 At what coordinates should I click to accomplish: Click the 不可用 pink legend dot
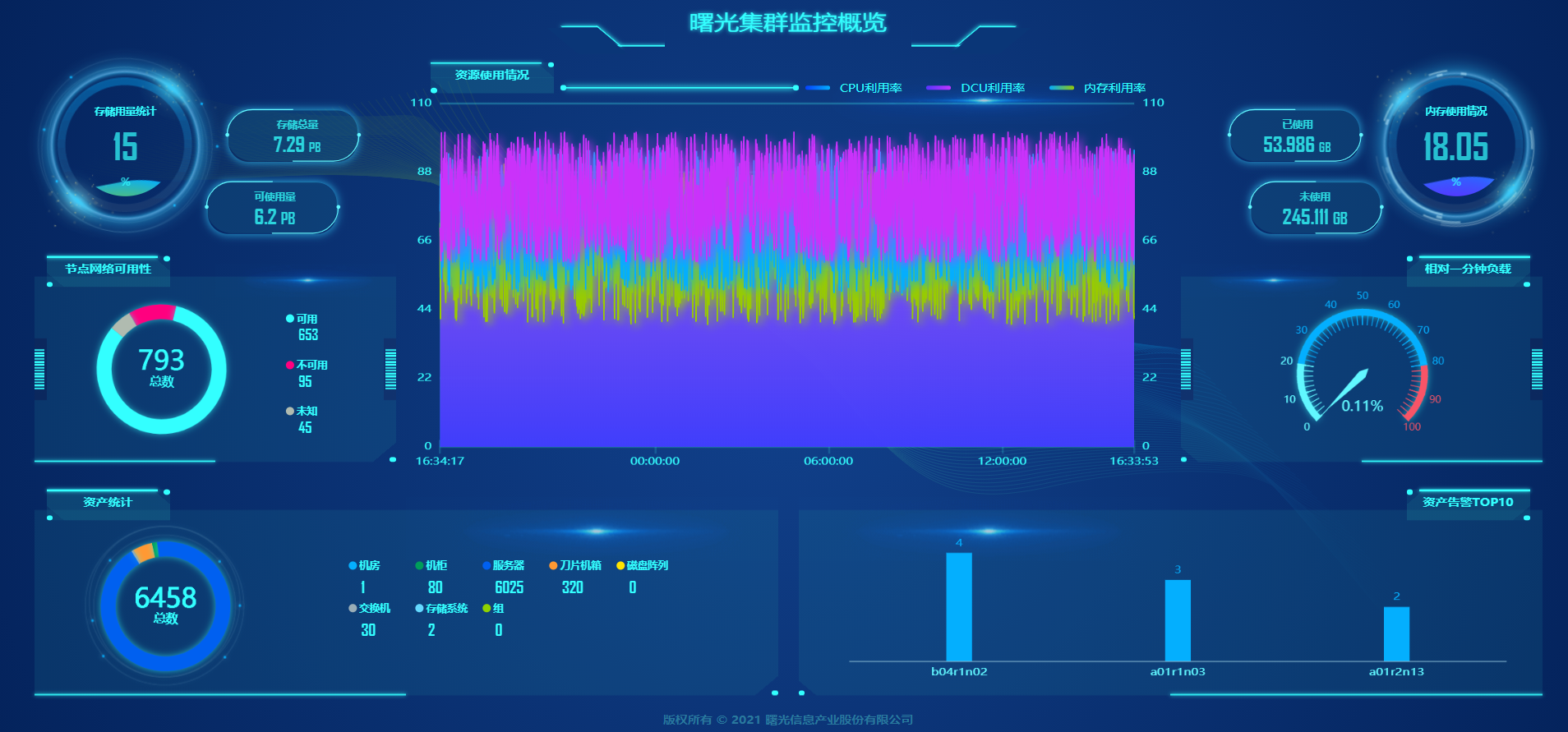pyautogui.click(x=289, y=365)
